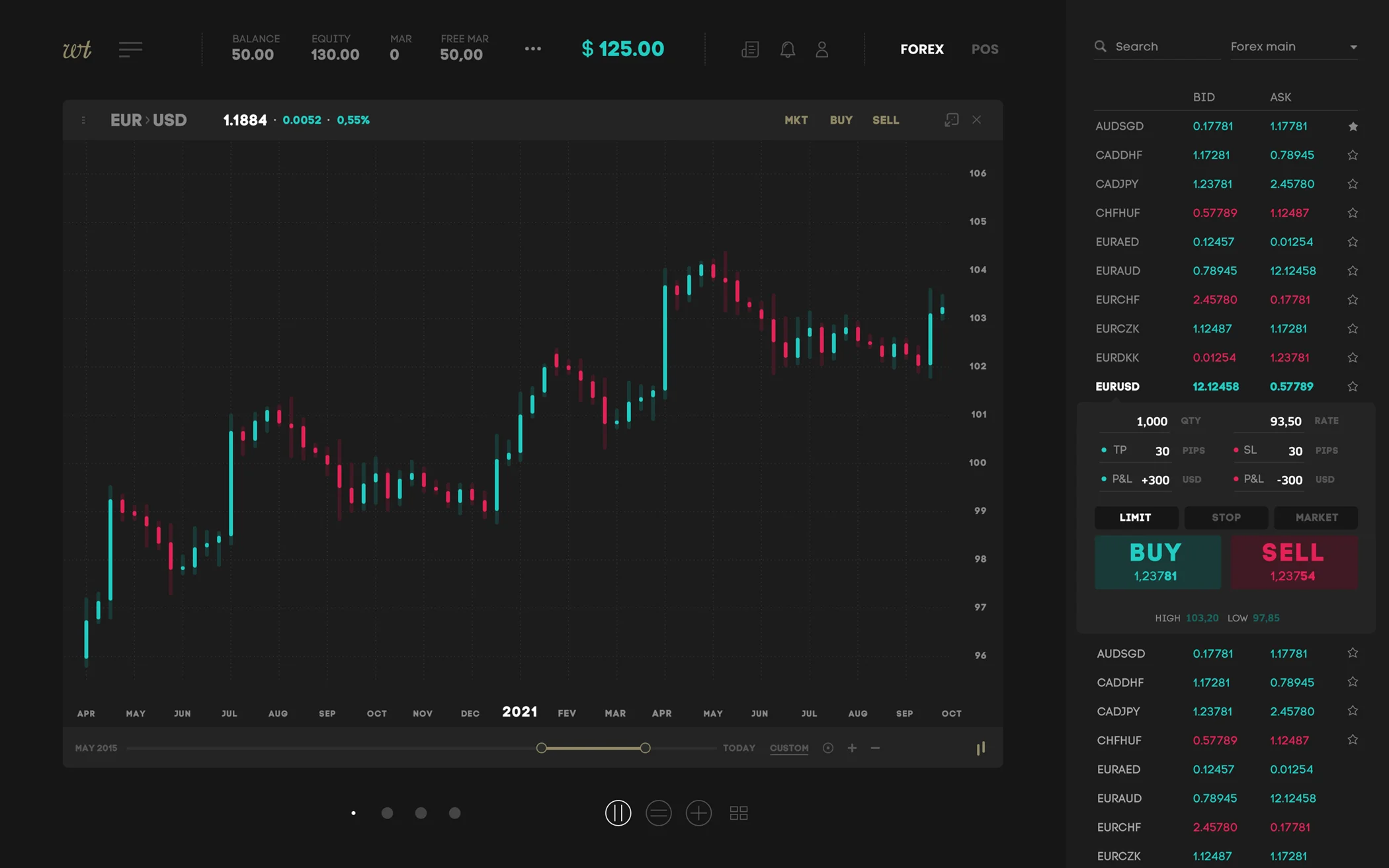Unfavorite AUDSGD with filled star

pos(1353,126)
